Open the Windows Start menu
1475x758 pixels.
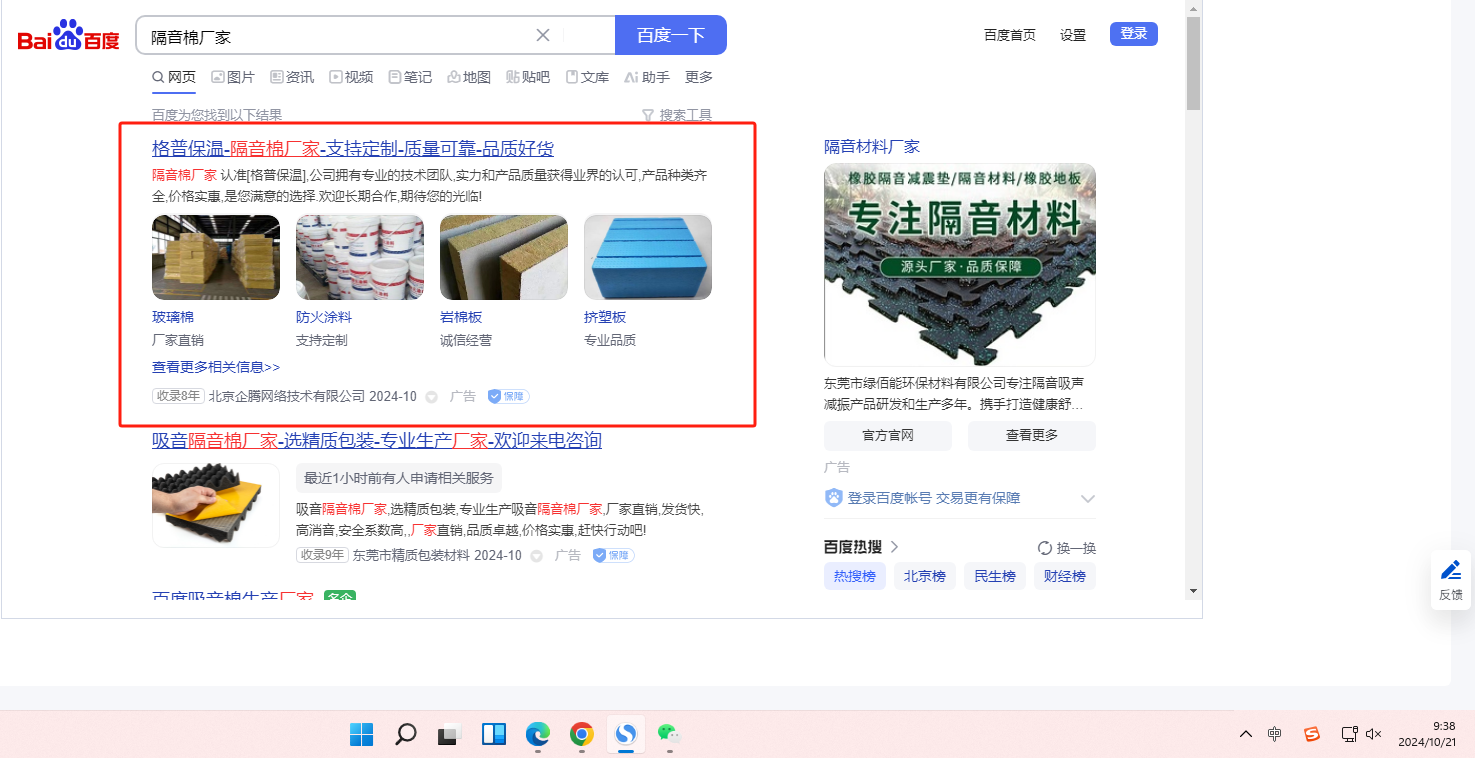361,735
